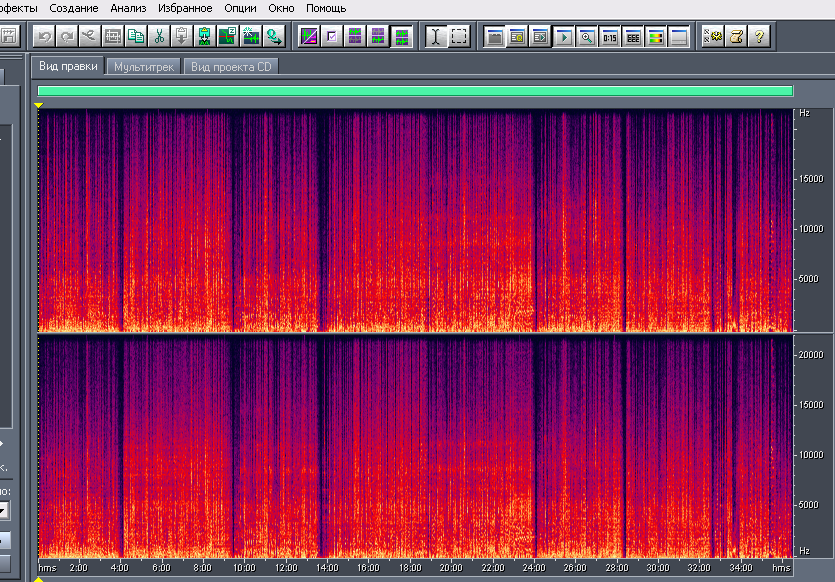This screenshot has width=835, height=582.
Task: Click the Undo arrow icon
Action: [44, 37]
